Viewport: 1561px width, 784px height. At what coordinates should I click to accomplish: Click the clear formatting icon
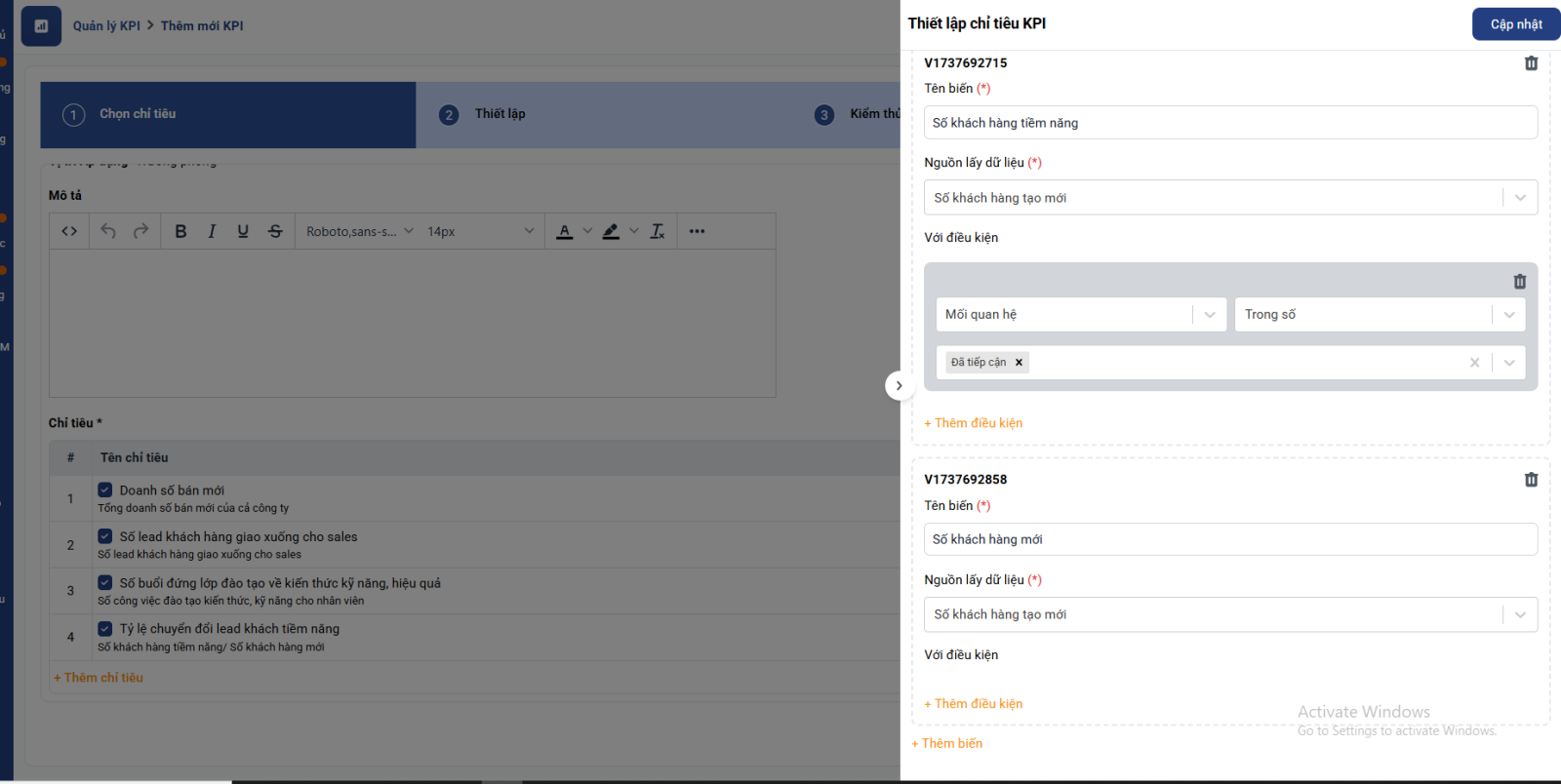(658, 231)
